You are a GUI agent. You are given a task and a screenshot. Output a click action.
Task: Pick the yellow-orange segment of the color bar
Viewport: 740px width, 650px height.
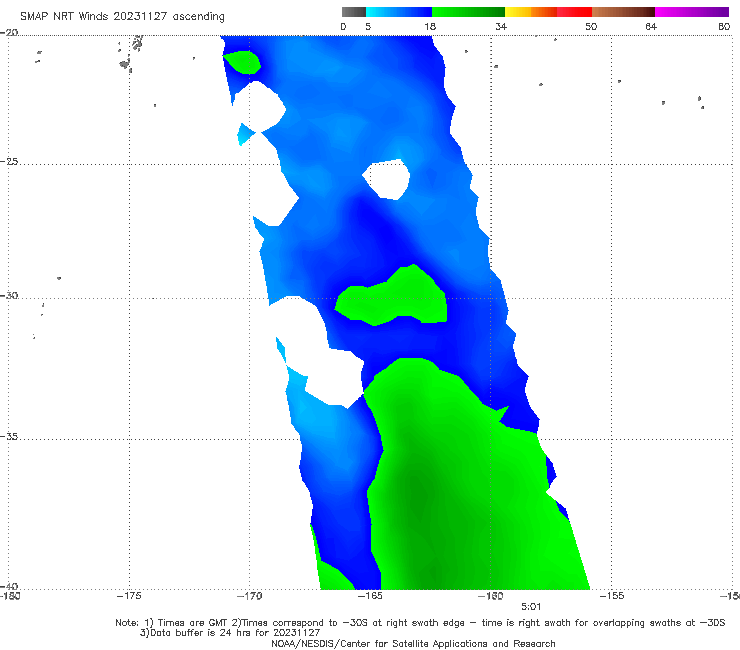tap(531, 12)
